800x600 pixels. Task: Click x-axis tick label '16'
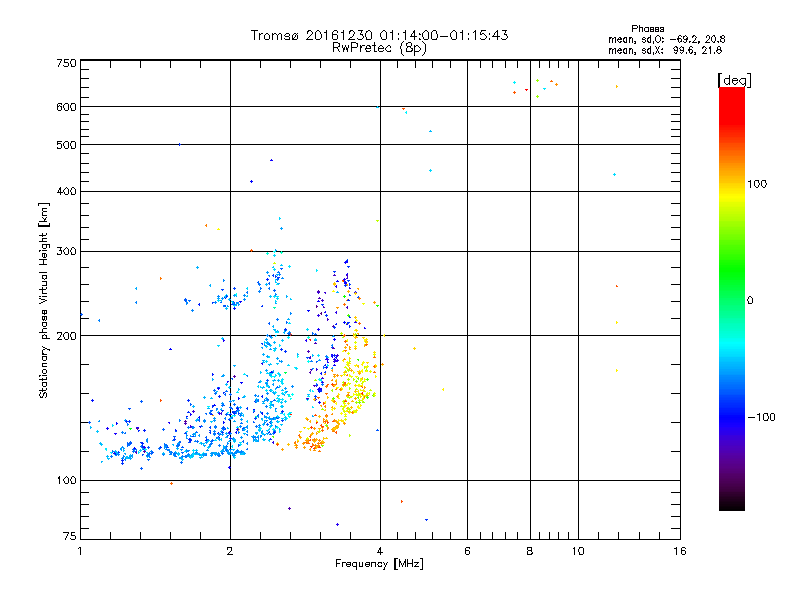pyautogui.click(x=680, y=551)
